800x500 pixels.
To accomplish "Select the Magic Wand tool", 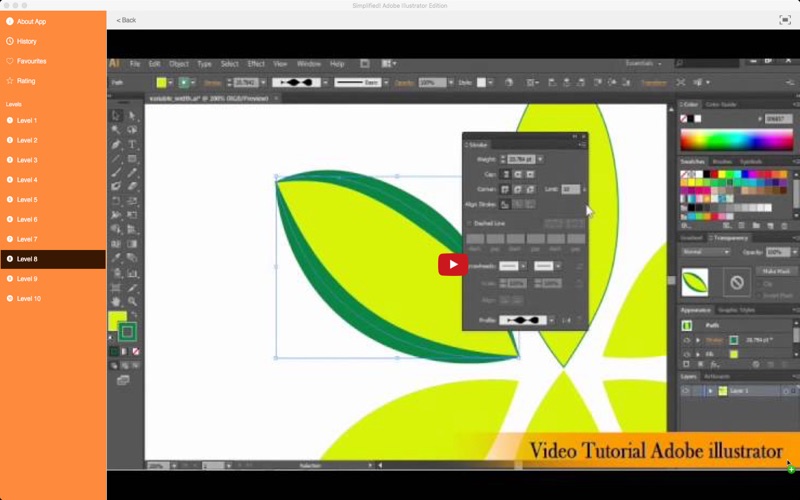I will [116, 130].
